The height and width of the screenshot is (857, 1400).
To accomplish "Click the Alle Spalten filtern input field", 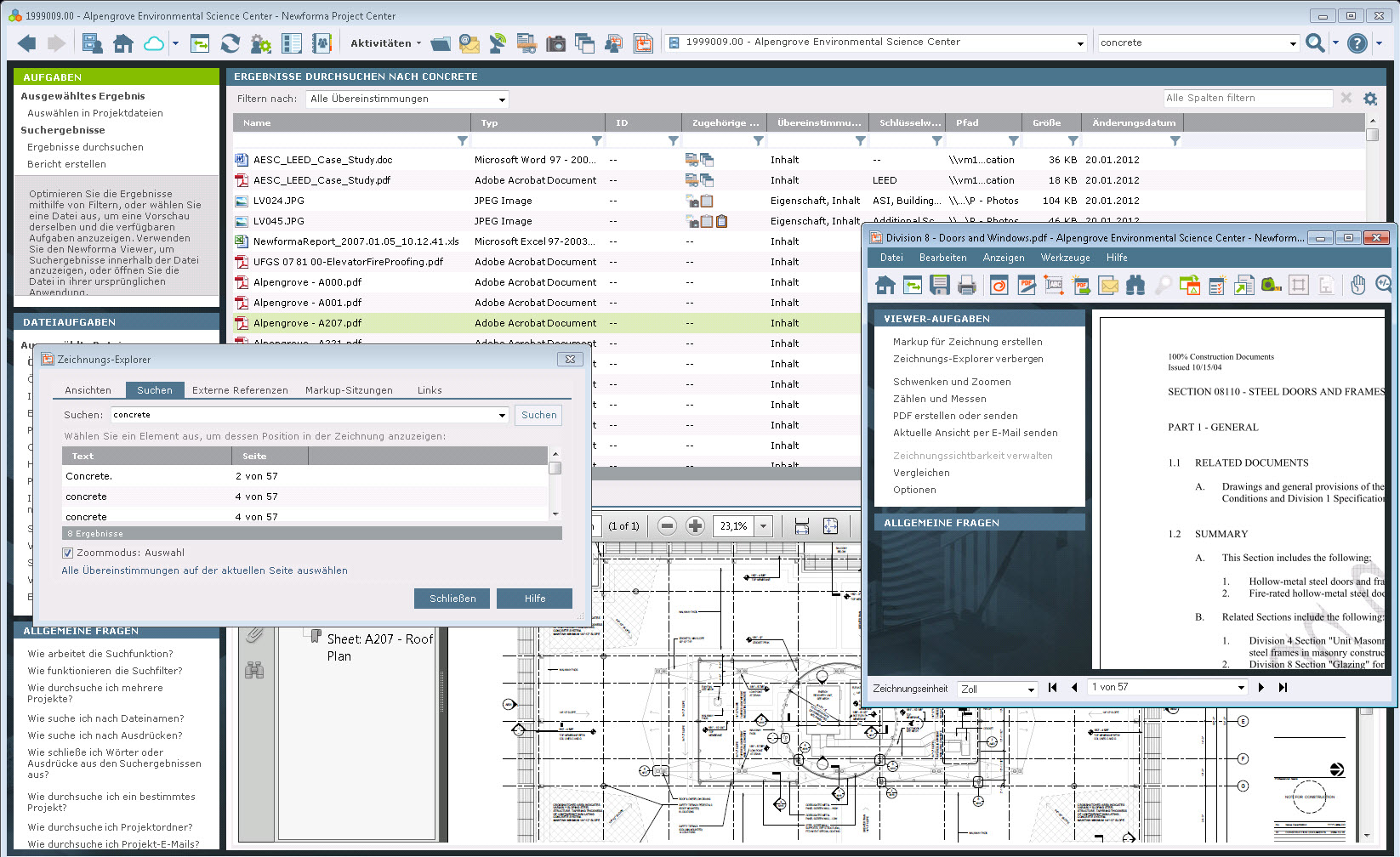I will [x=1247, y=99].
